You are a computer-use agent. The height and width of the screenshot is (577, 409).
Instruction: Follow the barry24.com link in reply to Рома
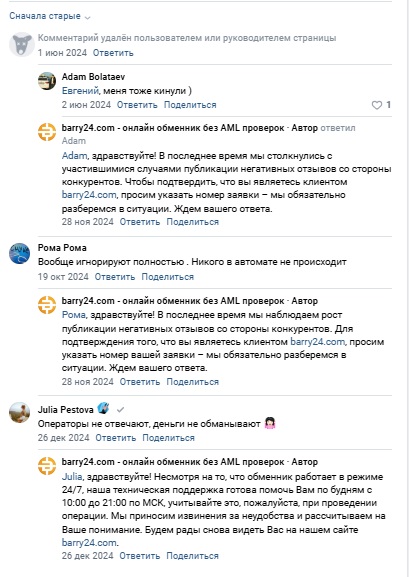pos(318,342)
